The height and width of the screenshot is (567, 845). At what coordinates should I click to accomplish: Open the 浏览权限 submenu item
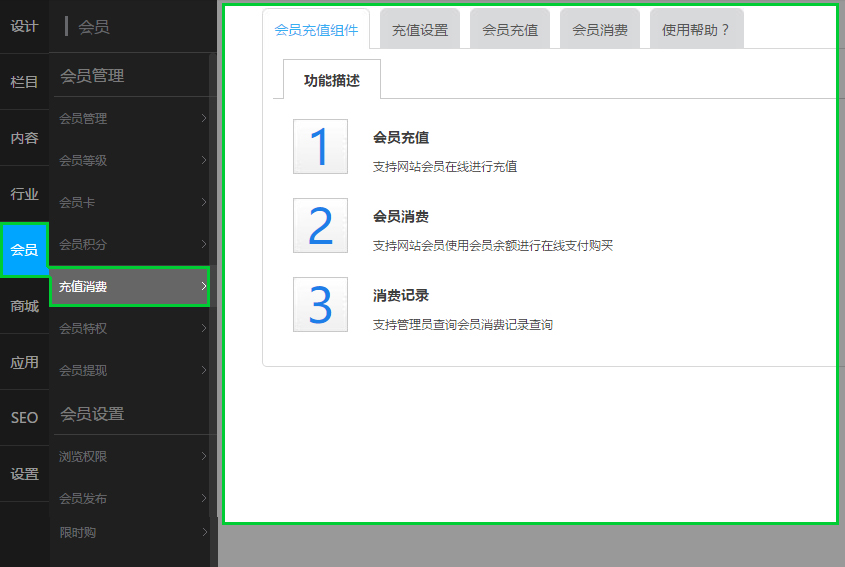[x=130, y=457]
